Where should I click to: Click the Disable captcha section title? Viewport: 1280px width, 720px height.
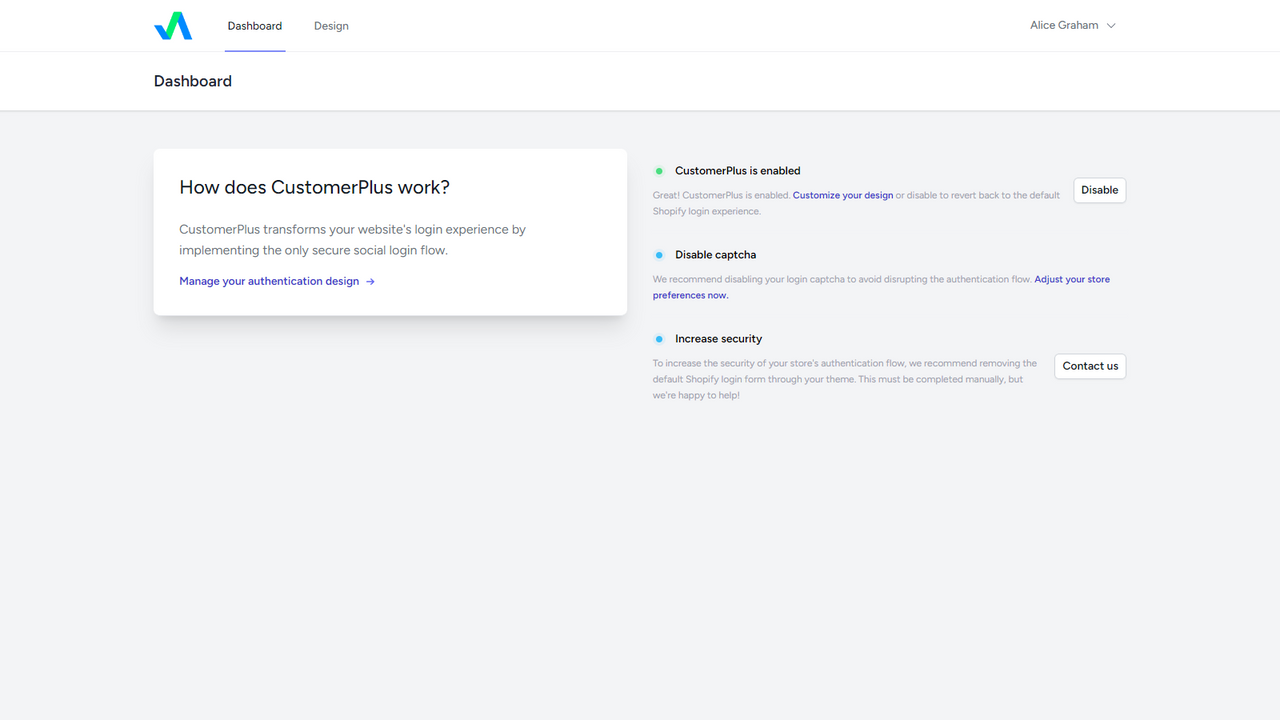(715, 254)
